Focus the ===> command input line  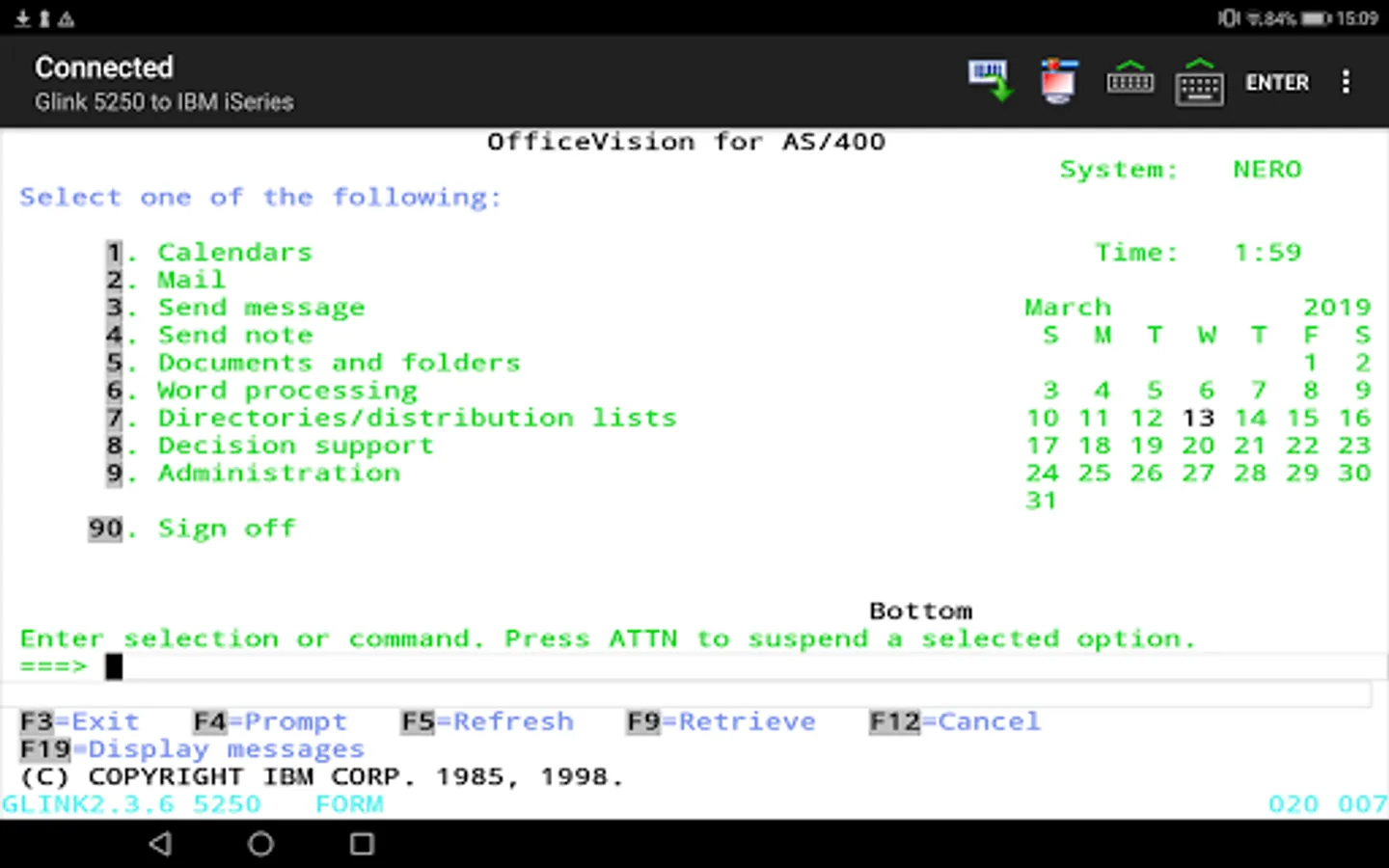click(x=748, y=666)
